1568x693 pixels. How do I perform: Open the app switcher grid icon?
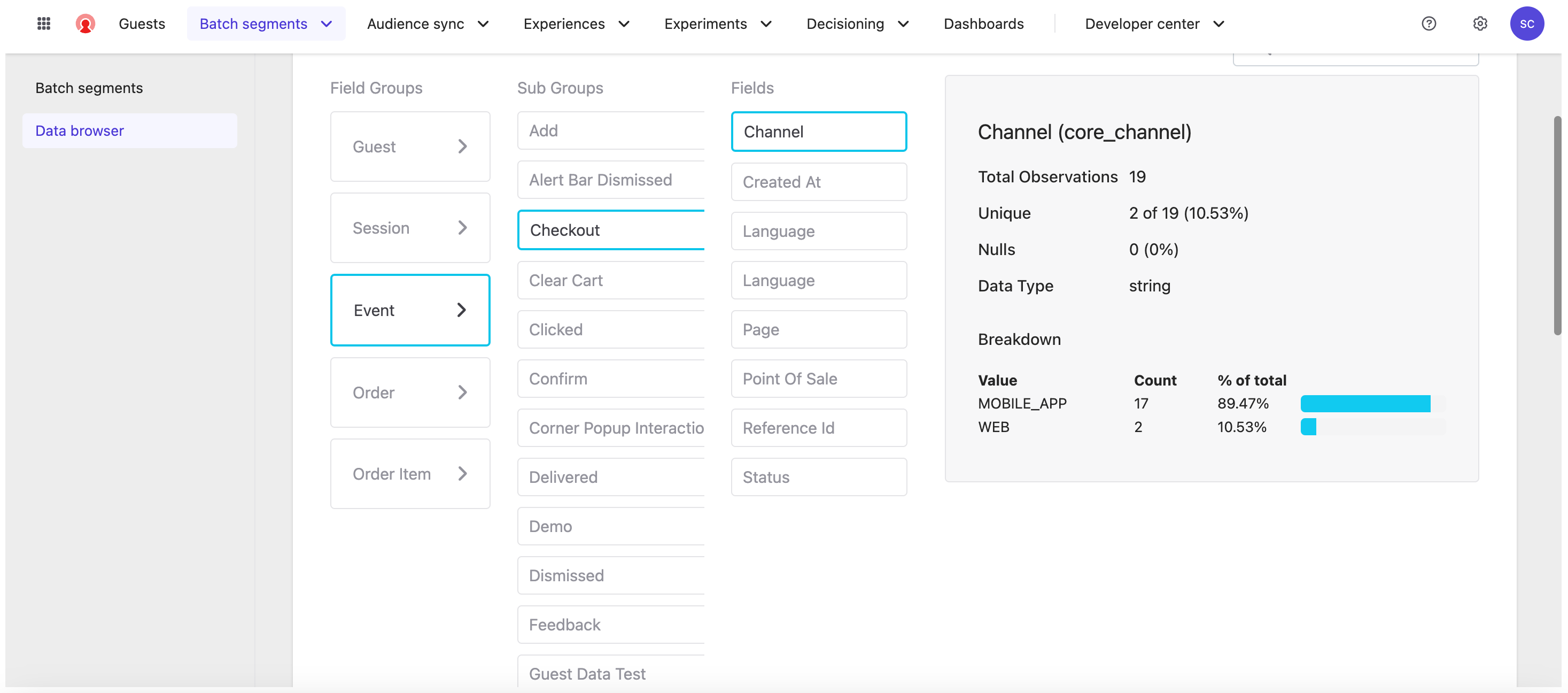pyautogui.click(x=43, y=24)
